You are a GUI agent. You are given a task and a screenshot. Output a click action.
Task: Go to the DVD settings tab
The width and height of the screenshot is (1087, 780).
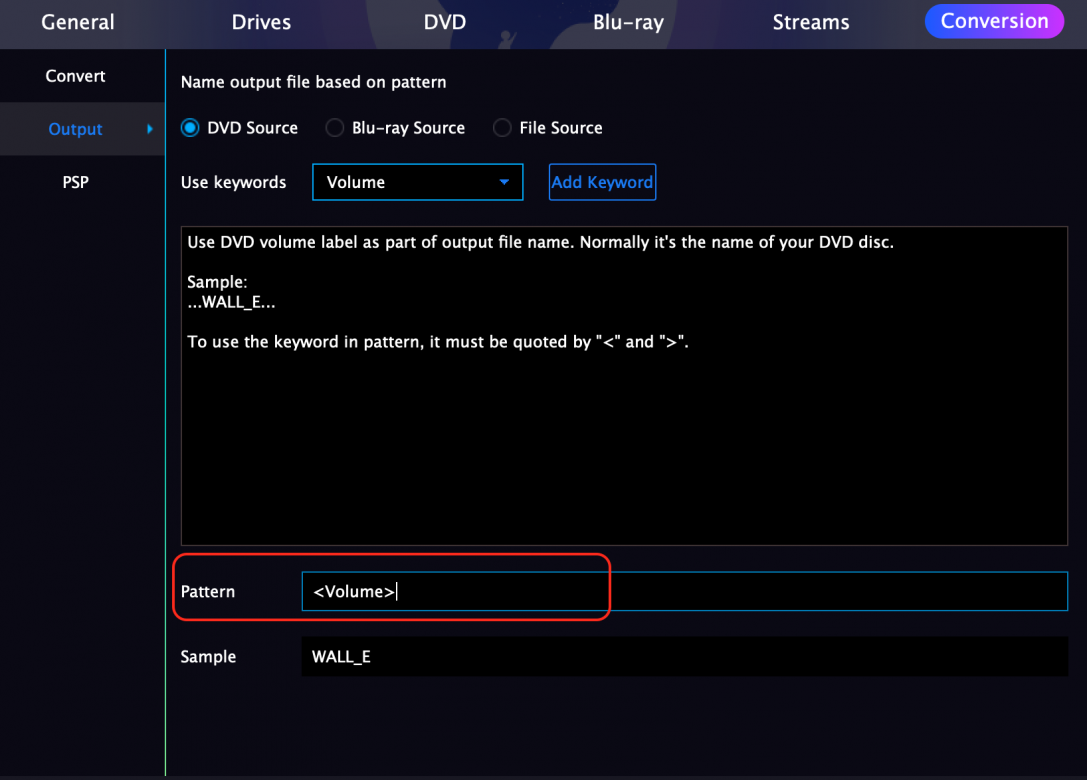pyautogui.click(x=444, y=22)
